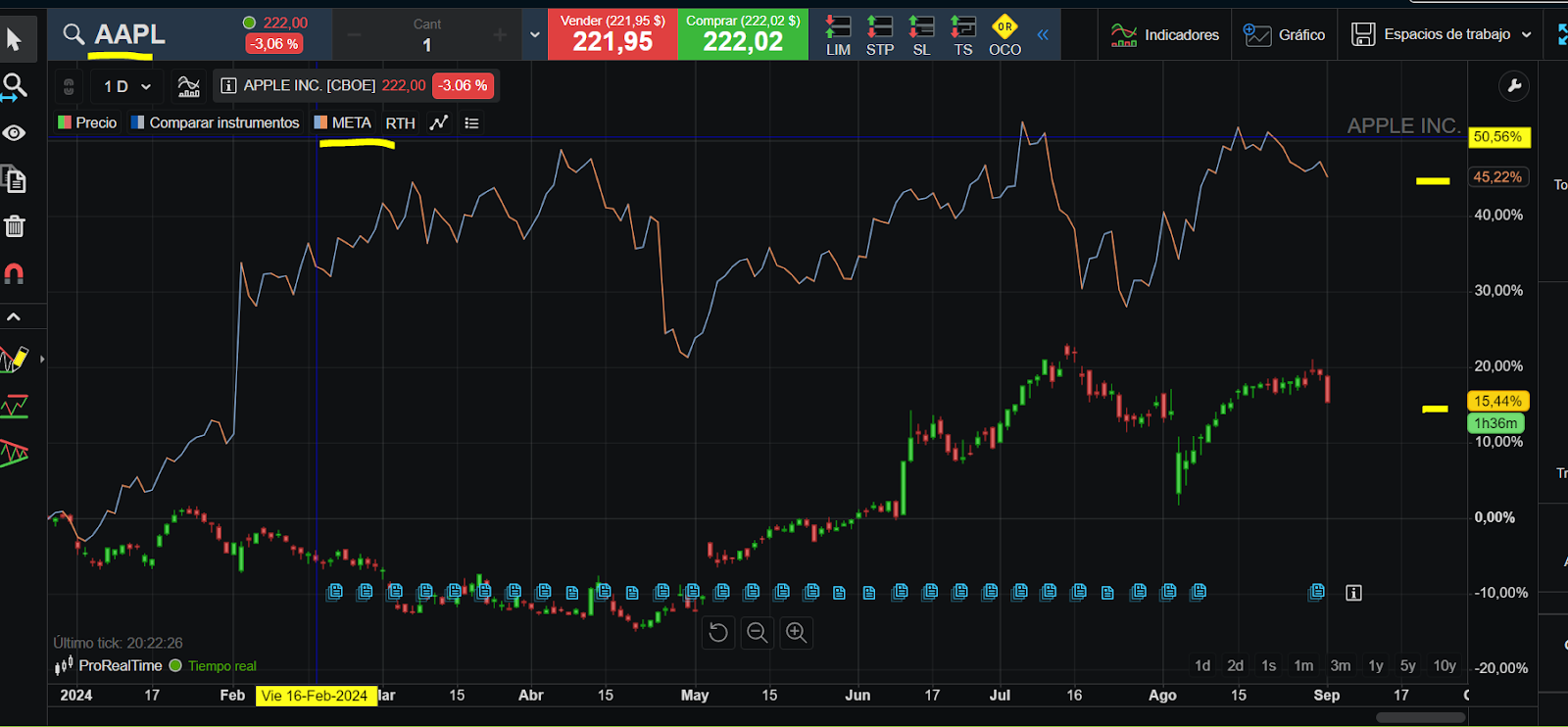1568x727 pixels.
Task: Select the 10y range button
Action: pyautogui.click(x=1445, y=665)
